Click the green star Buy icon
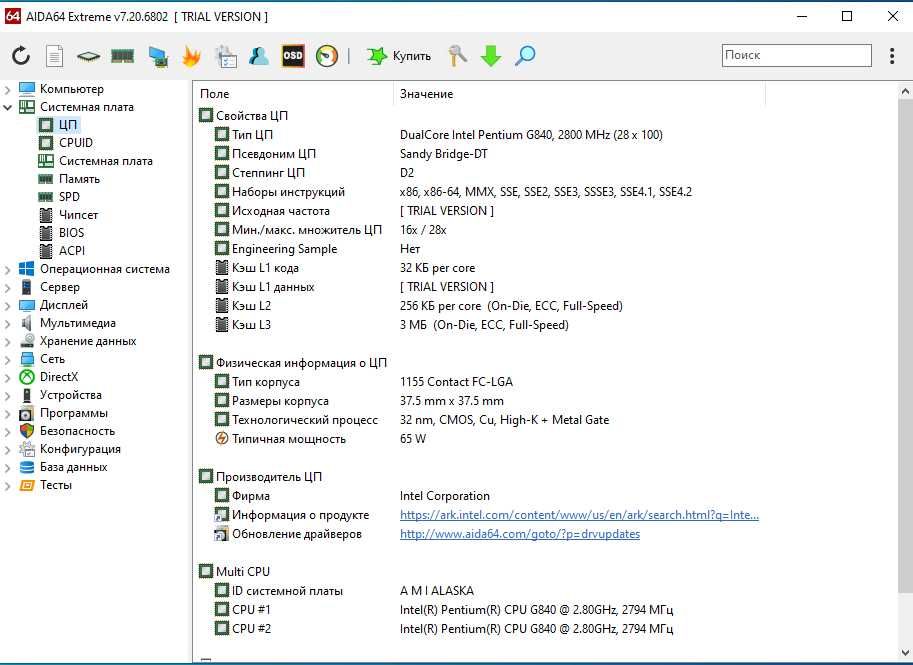 377,56
